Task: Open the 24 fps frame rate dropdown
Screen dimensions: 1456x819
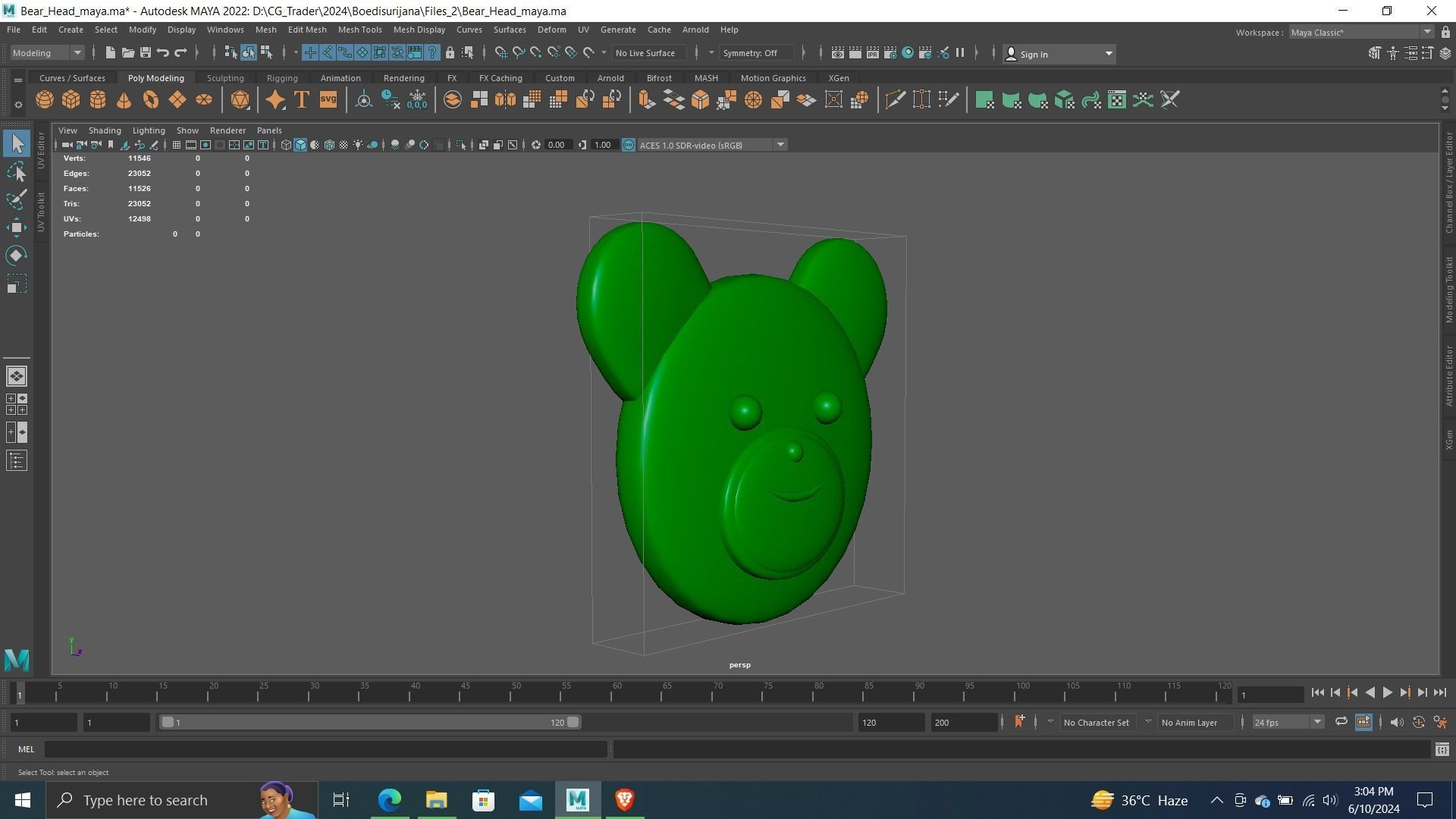Action: [1288, 722]
